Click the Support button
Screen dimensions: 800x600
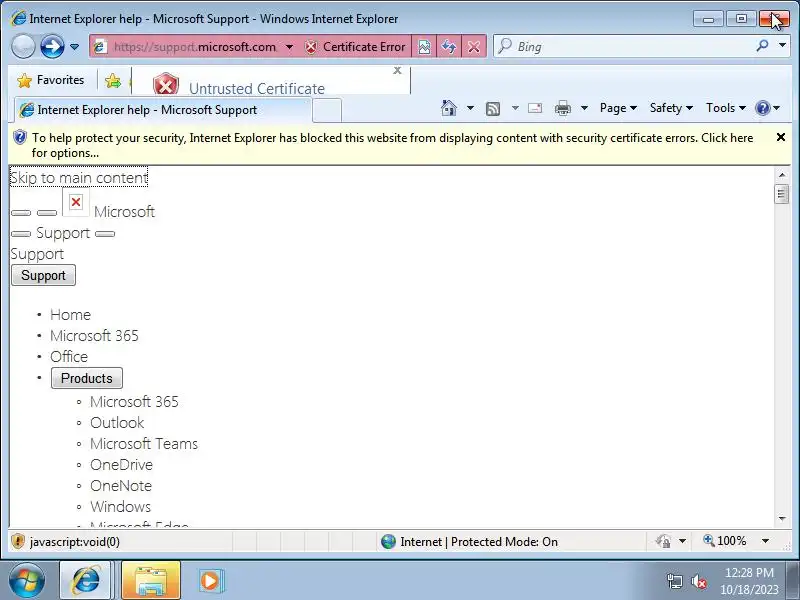pos(43,276)
